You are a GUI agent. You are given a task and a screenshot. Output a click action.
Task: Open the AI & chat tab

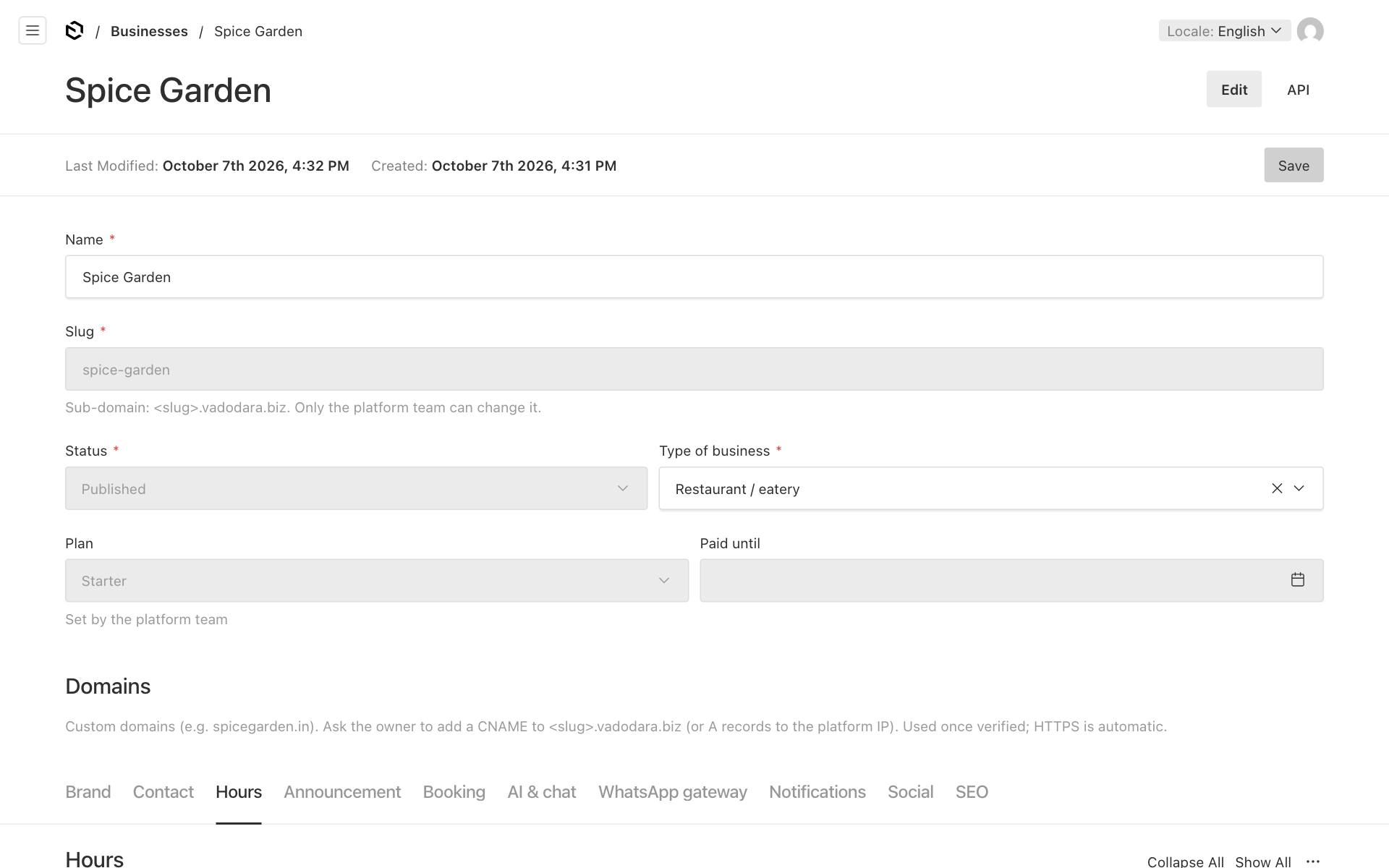tap(542, 792)
